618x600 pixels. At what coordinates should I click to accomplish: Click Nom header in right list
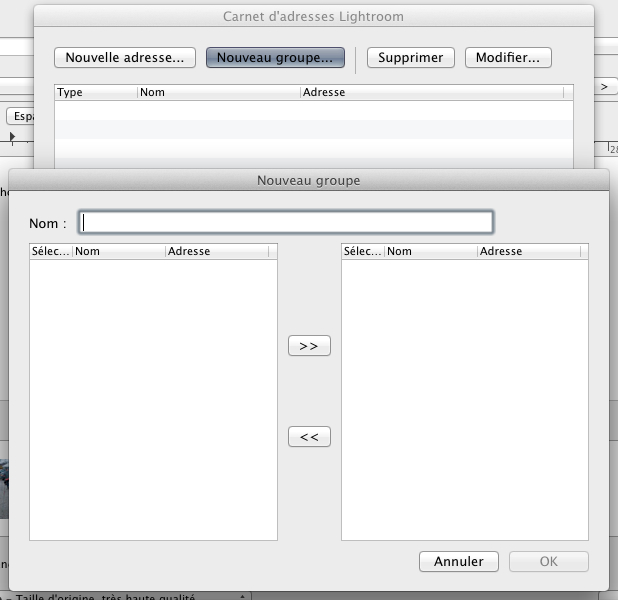coord(431,251)
